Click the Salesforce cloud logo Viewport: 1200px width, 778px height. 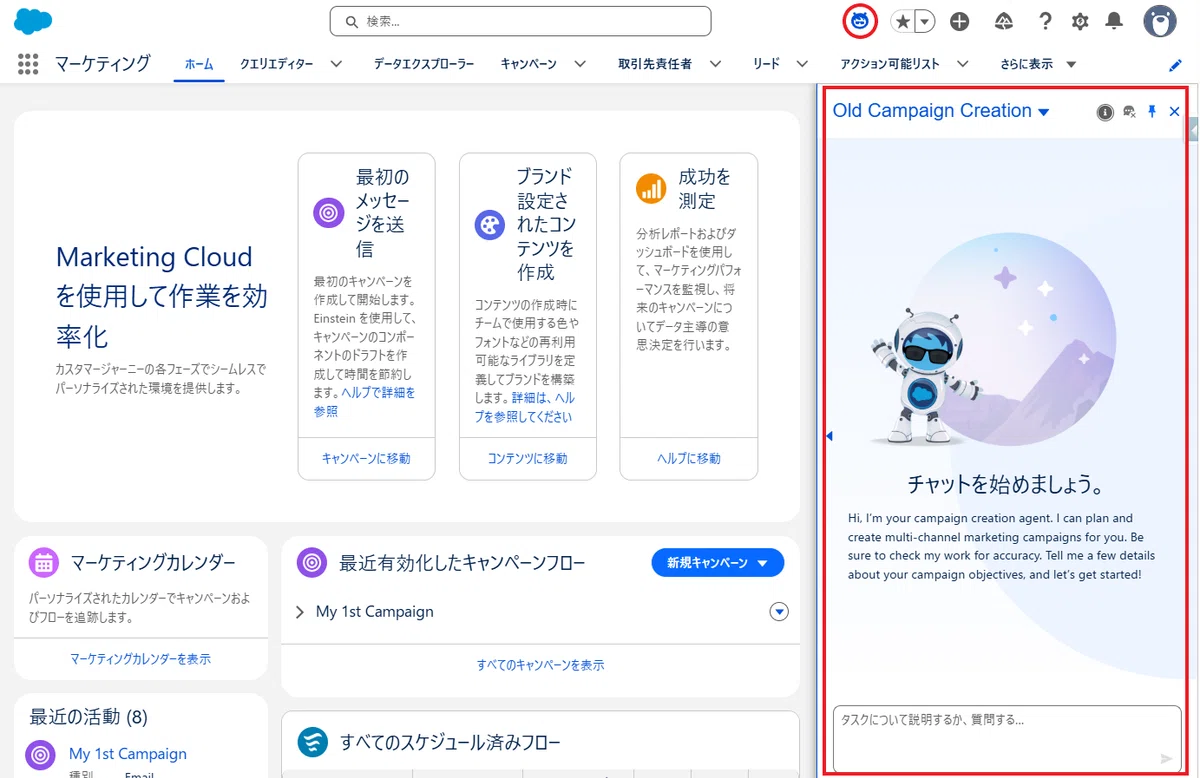tap(33, 21)
